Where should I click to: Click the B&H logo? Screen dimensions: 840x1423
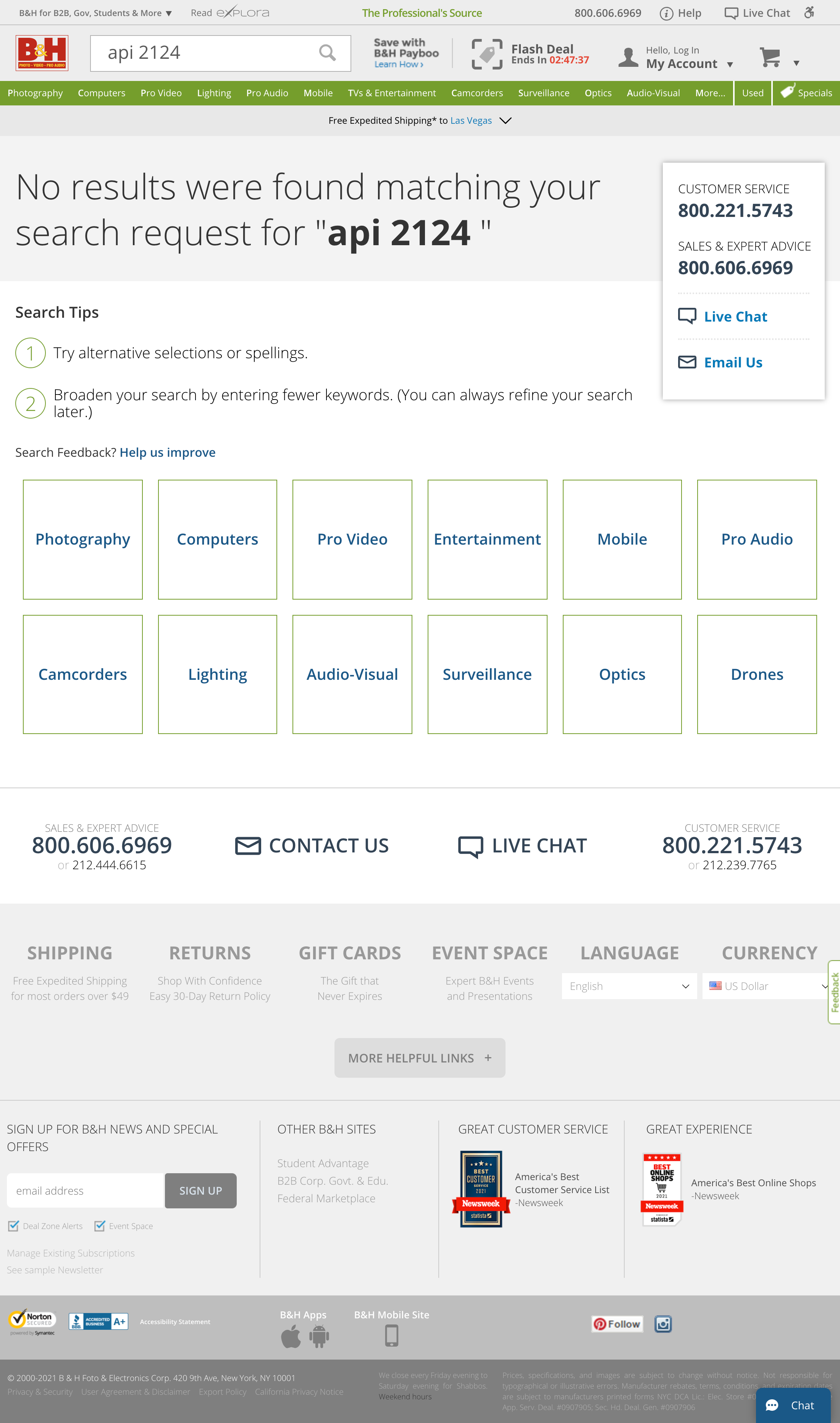coord(42,53)
